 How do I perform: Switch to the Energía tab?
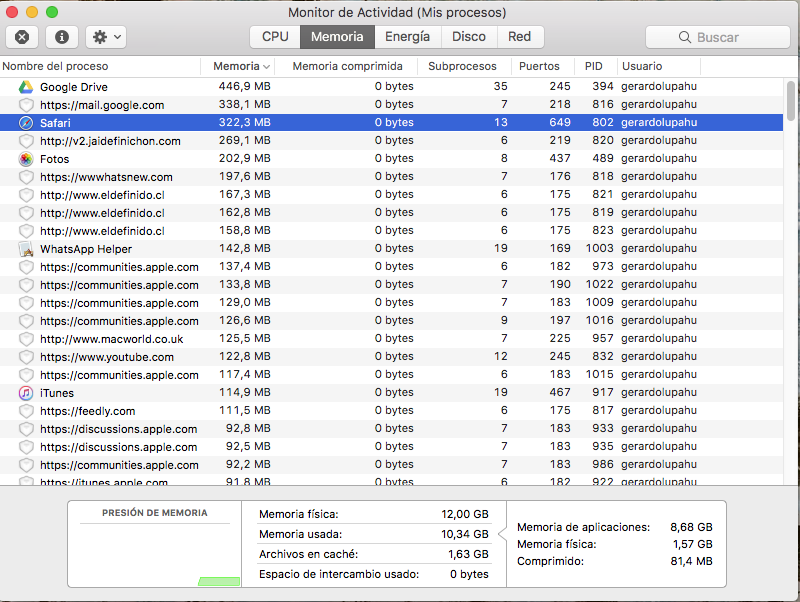coord(409,37)
